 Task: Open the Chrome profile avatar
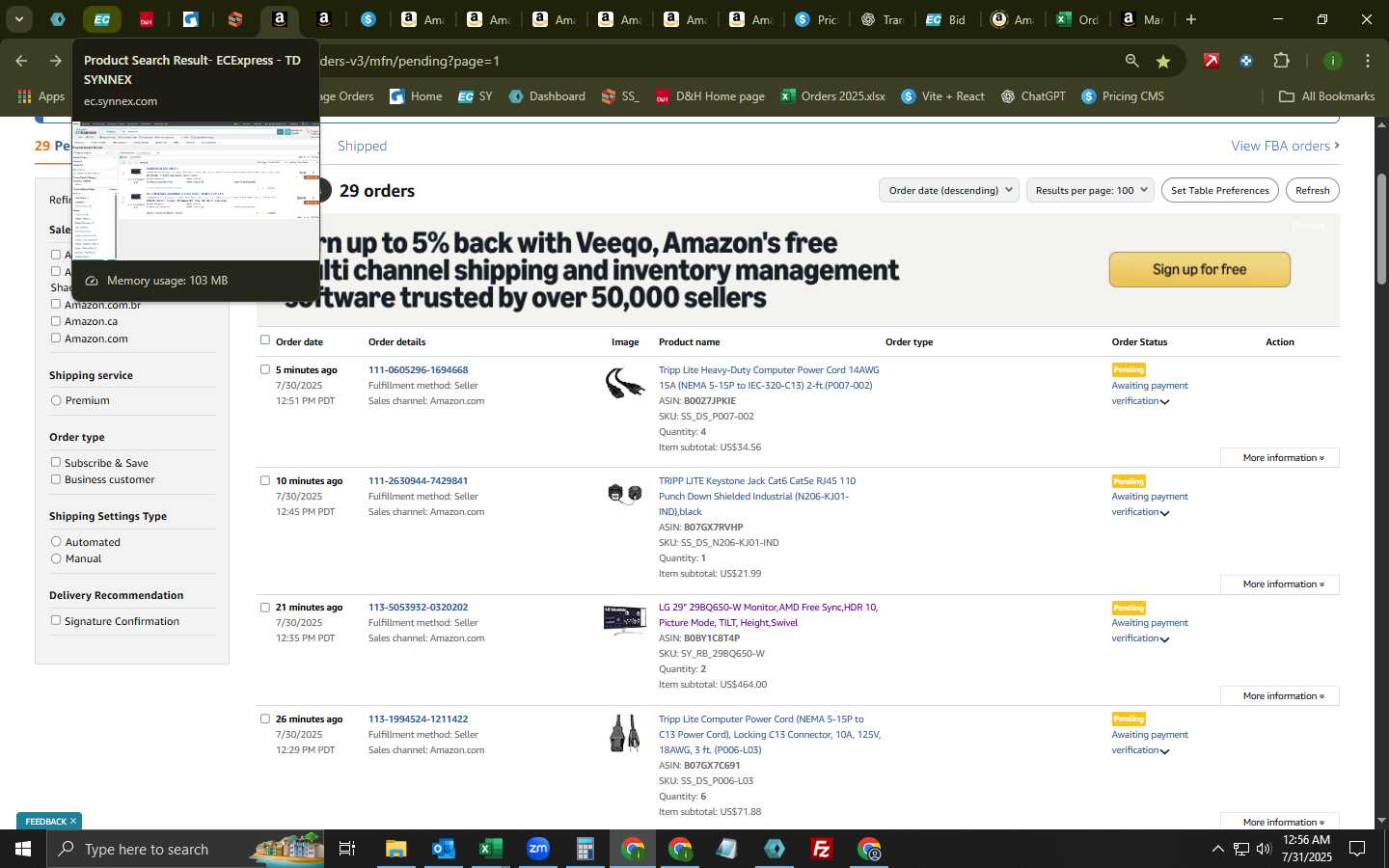click(1333, 61)
